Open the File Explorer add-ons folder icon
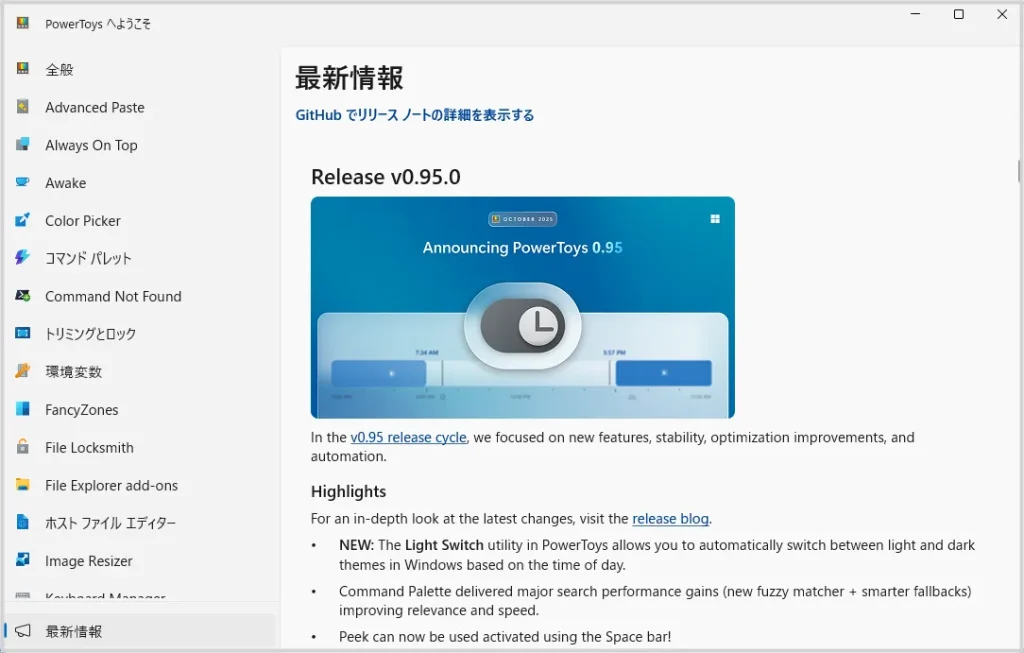 [x=23, y=485]
